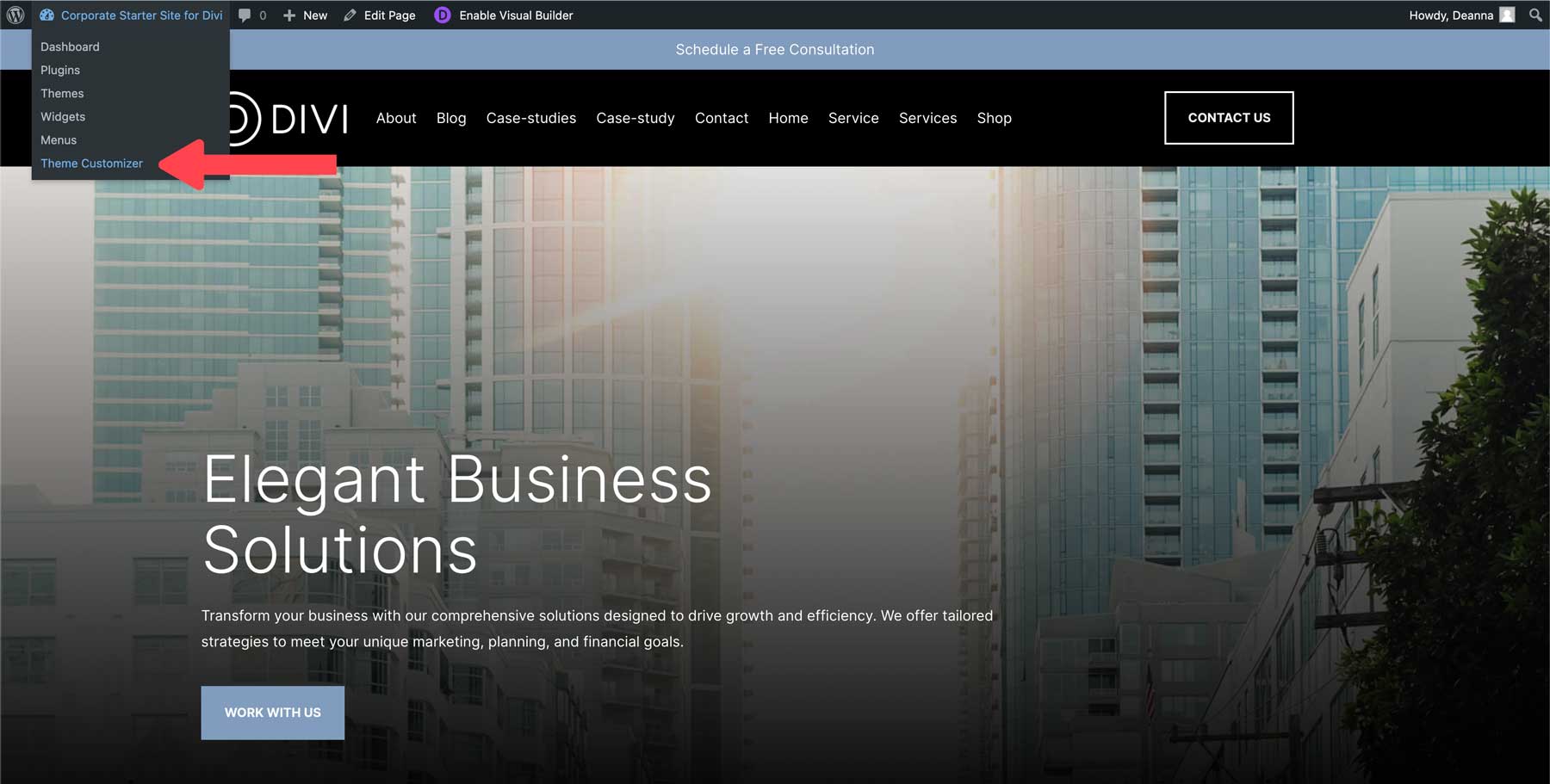
Task: Navigate to the About page
Action: (396, 118)
